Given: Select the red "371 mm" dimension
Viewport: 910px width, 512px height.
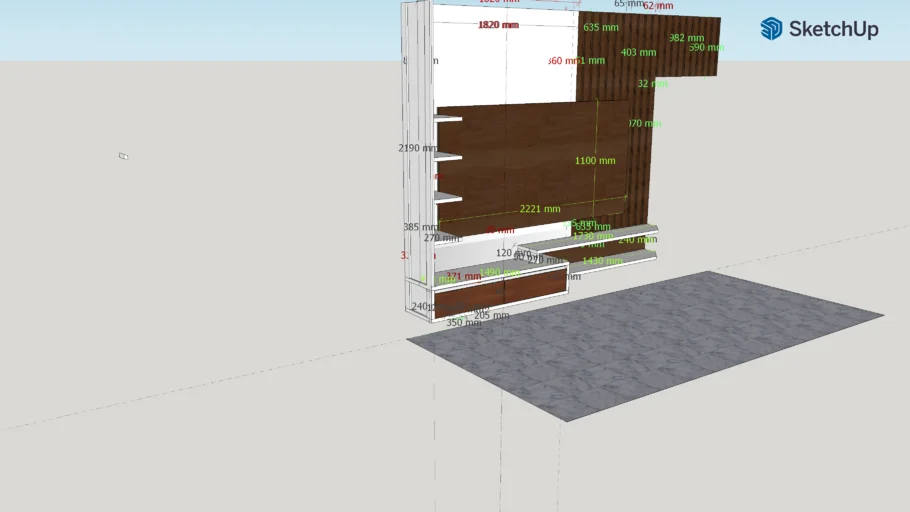Looking at the screenshot, I should (x=463, y=276).
